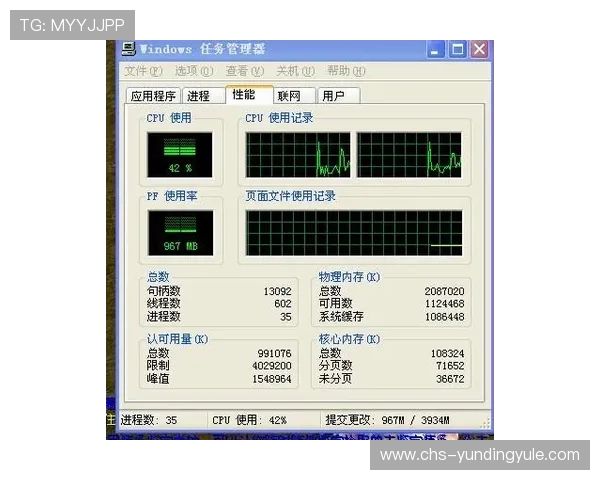Click the PF 使用率 meter showing 967 MB
The width and height of the screenshot is (600, 480).
coord(180,232)
